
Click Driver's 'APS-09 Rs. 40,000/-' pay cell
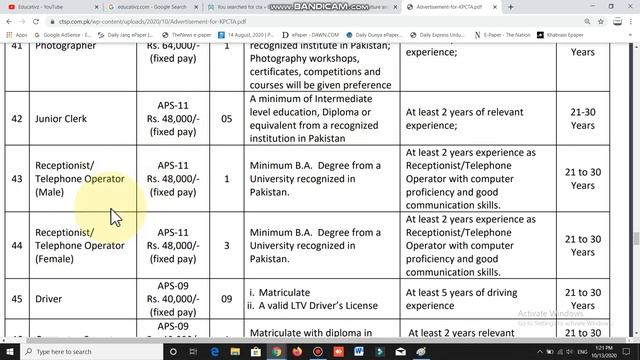(173, 299)
